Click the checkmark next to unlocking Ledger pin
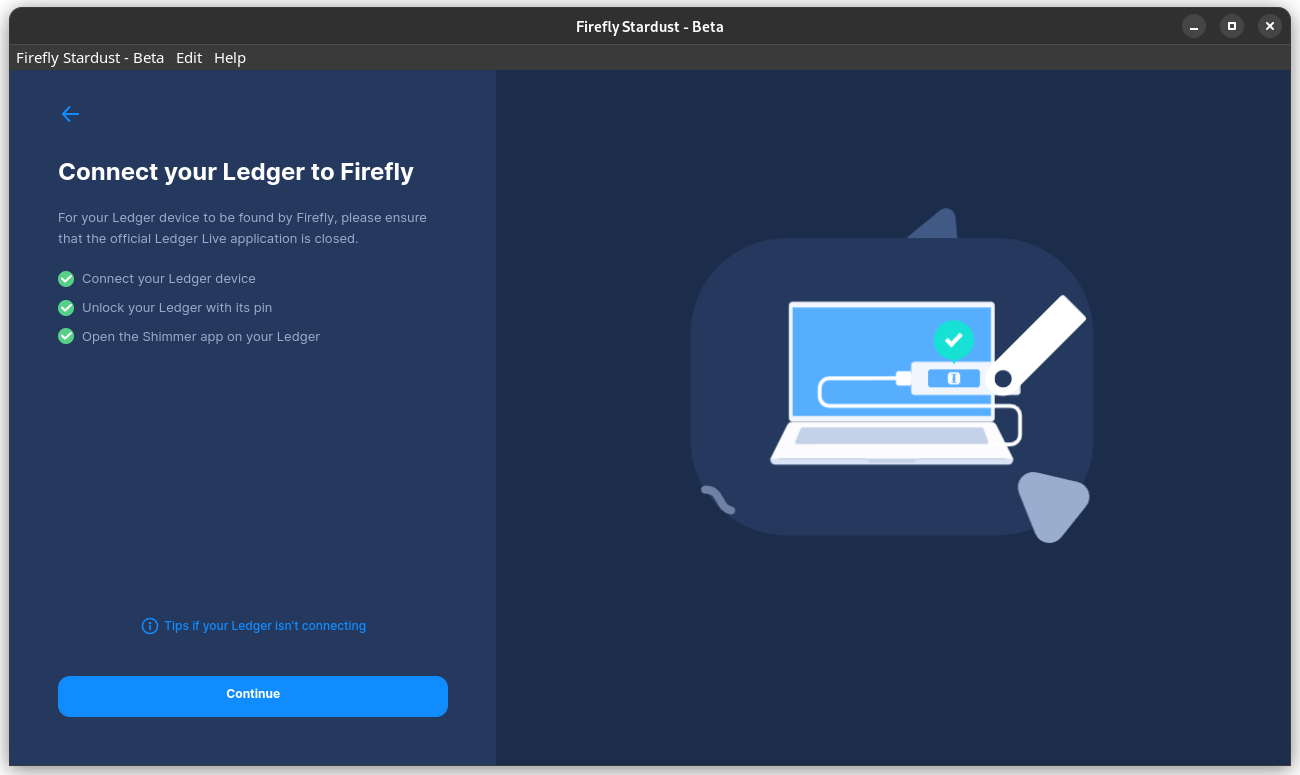The width and height of the screenshot is (1300, 775). point(65,307)
